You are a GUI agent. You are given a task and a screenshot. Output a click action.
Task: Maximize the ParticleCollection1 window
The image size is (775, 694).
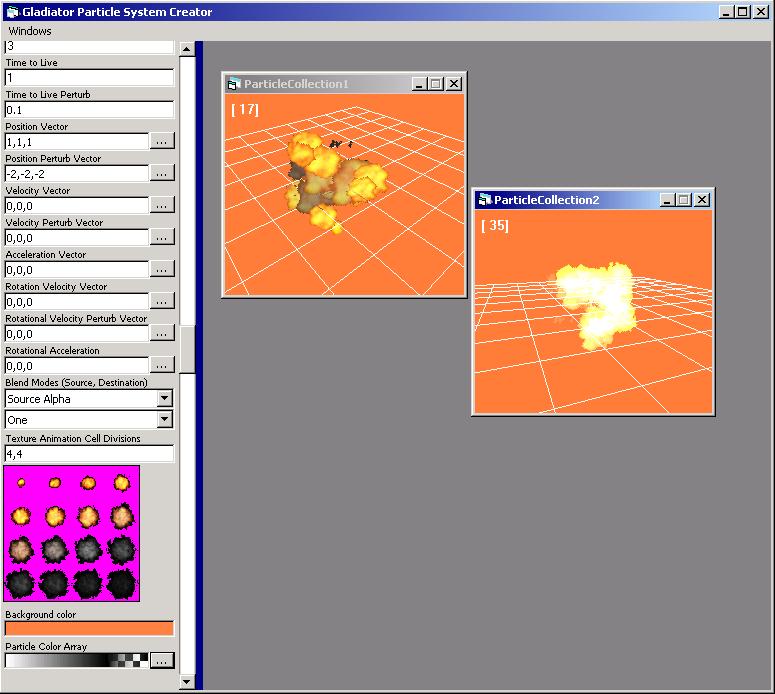[x=435, y=84]
